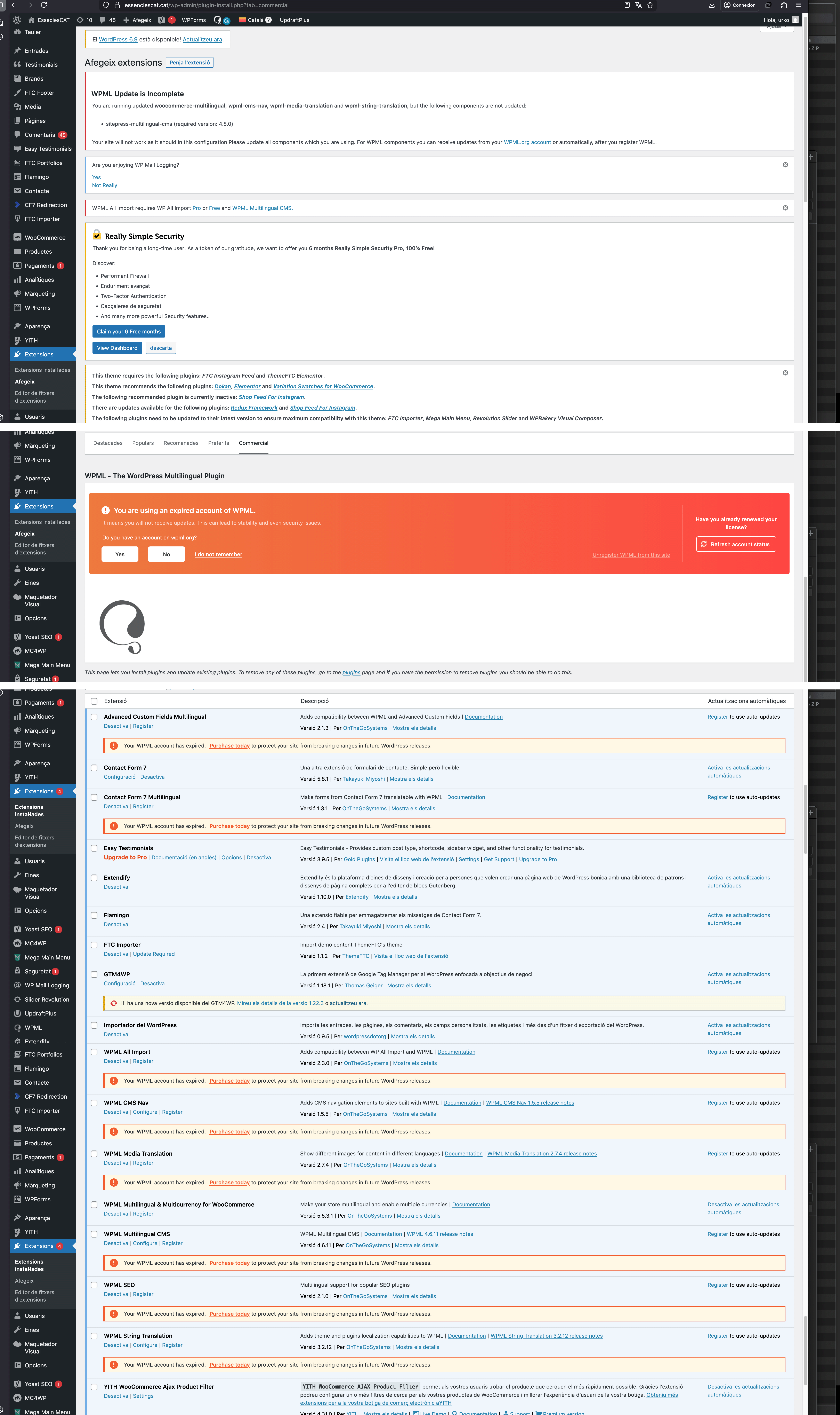This screenshot has width=840, height=1415.
Task: Open the Català language switcher
Action: 255,20
